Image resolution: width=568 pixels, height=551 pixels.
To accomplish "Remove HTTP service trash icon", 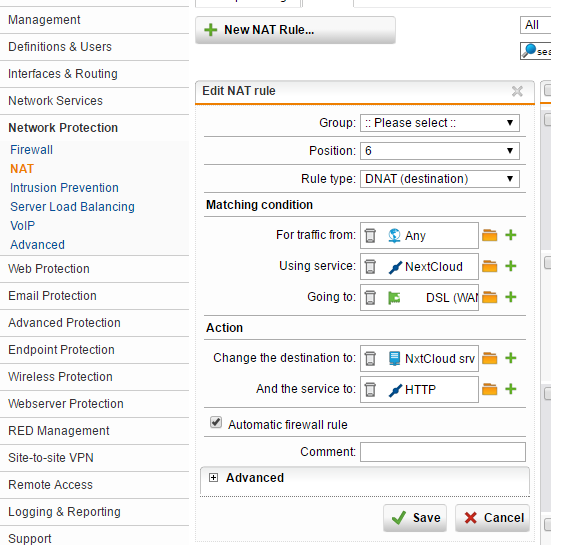I will pyautogui.click(x=370, y=390).
